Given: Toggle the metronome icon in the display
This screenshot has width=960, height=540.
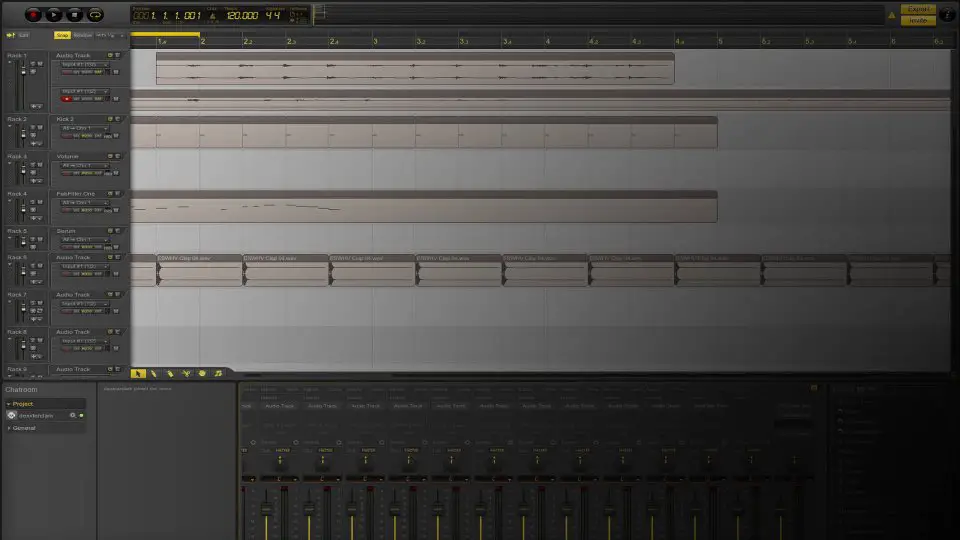Looking at the screenshot, I should pyautogui.click(x=212, y=16).
